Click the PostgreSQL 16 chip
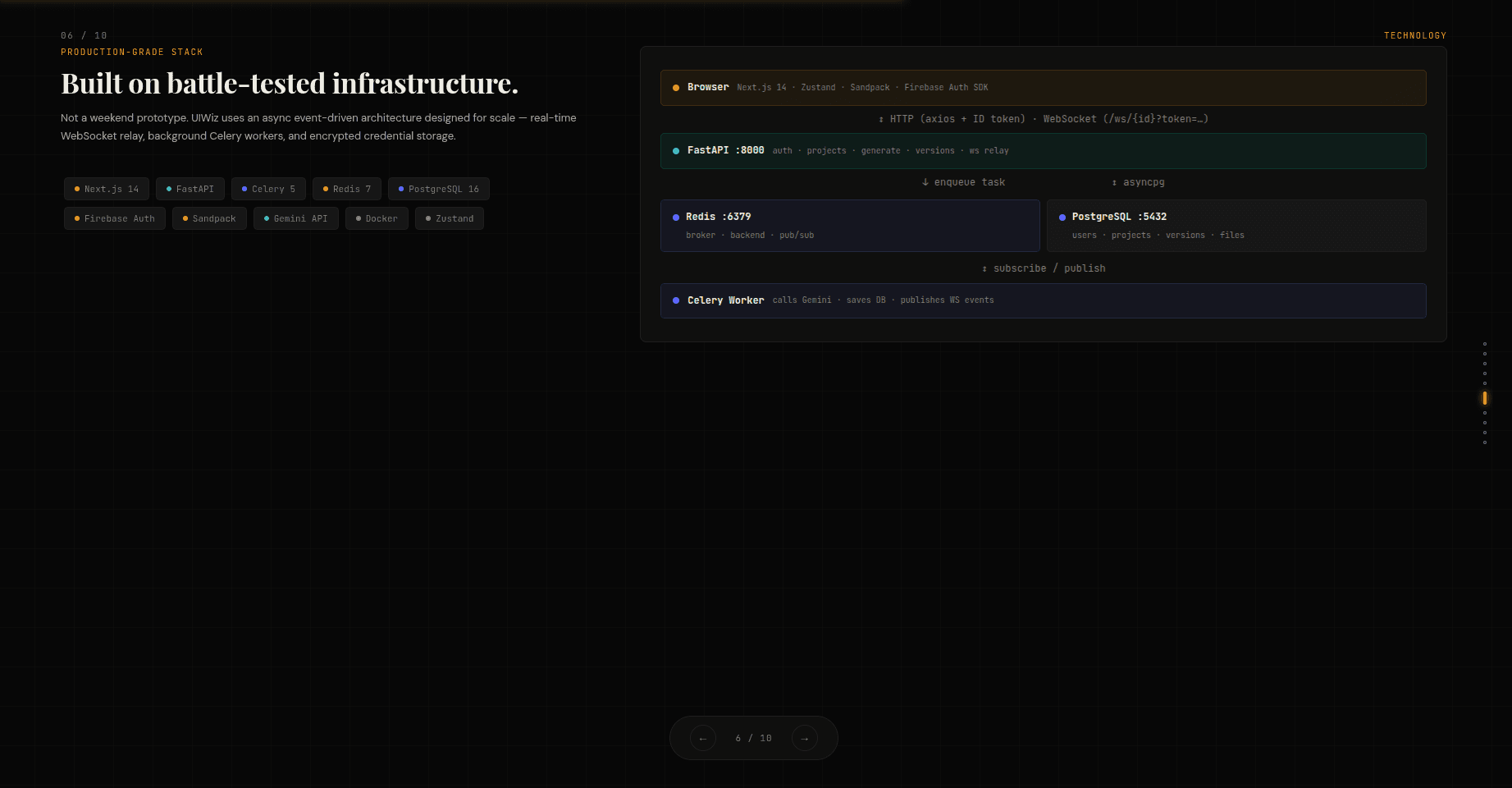 [x=439, y=189]
